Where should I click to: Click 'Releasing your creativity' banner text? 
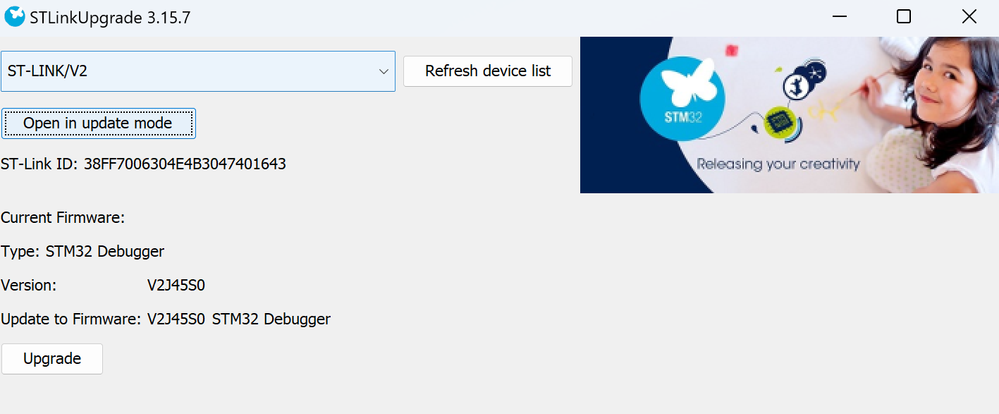(777, 163)
